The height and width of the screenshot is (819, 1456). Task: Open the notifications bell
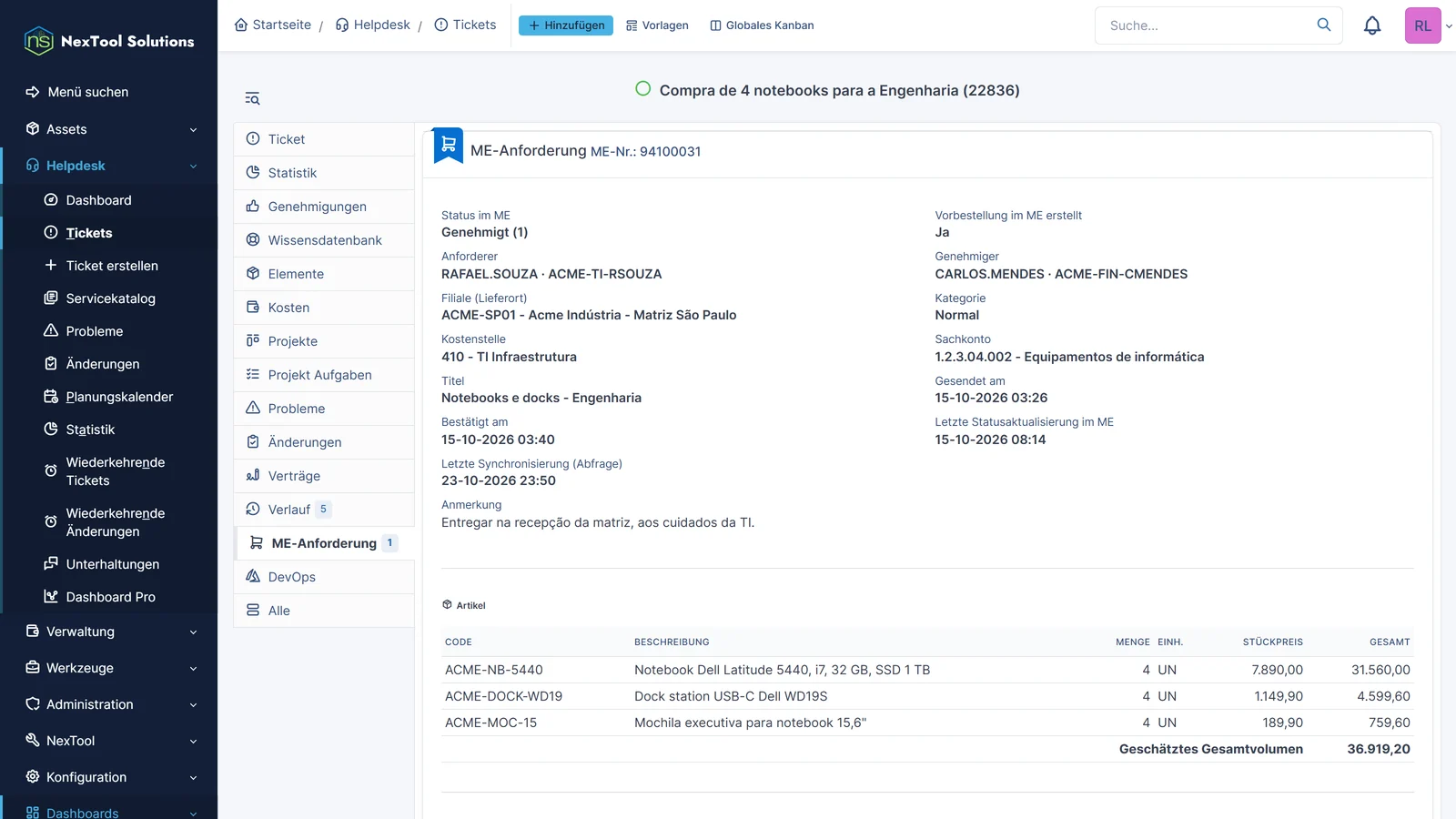coord(1372,25)
